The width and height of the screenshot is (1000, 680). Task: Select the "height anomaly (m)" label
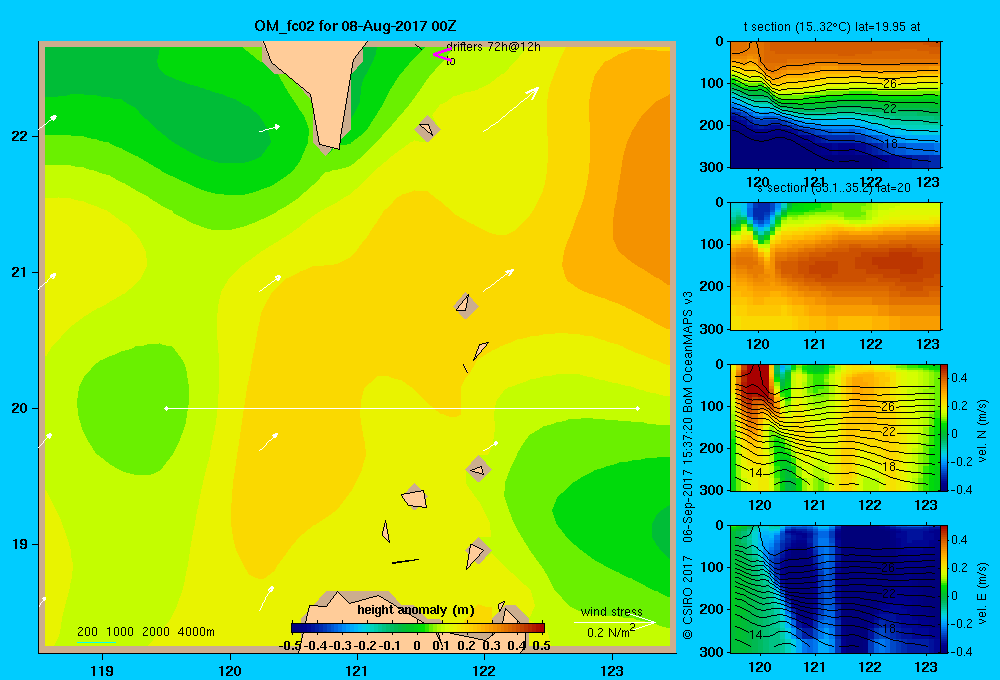point(416,610)
